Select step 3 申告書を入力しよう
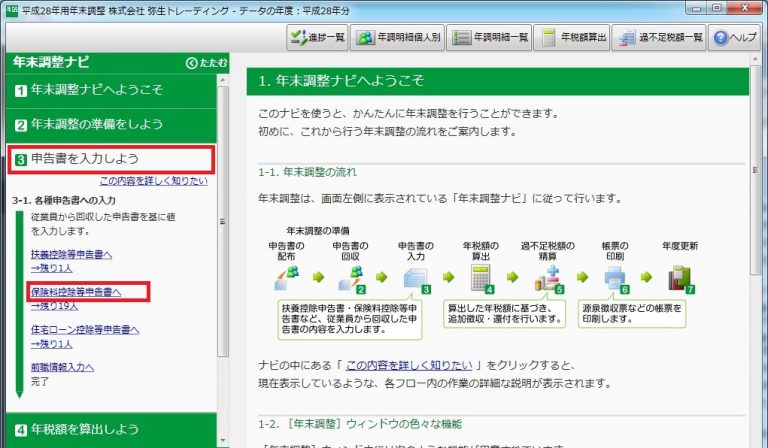 coord(108,159)
